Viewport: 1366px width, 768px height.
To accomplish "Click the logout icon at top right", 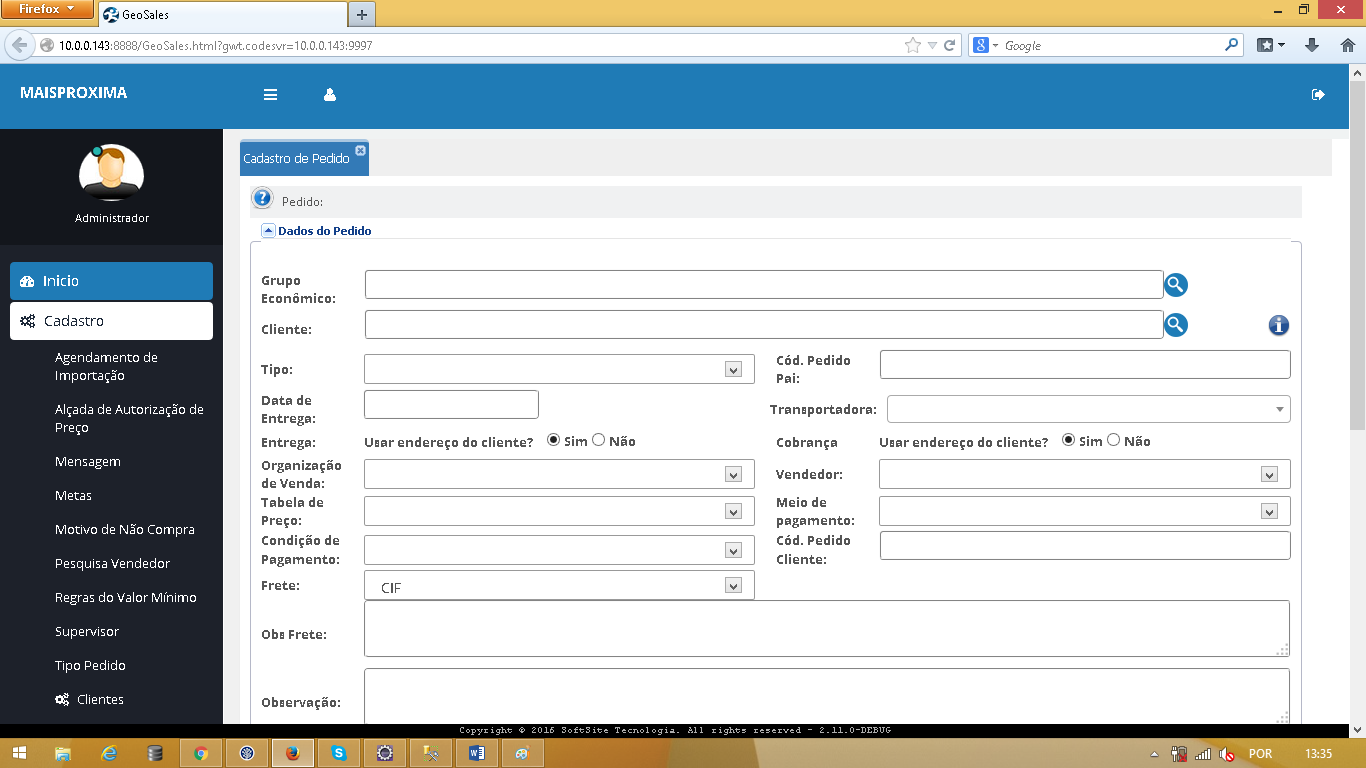I will pyautogui.click(x=1318, y=95).
